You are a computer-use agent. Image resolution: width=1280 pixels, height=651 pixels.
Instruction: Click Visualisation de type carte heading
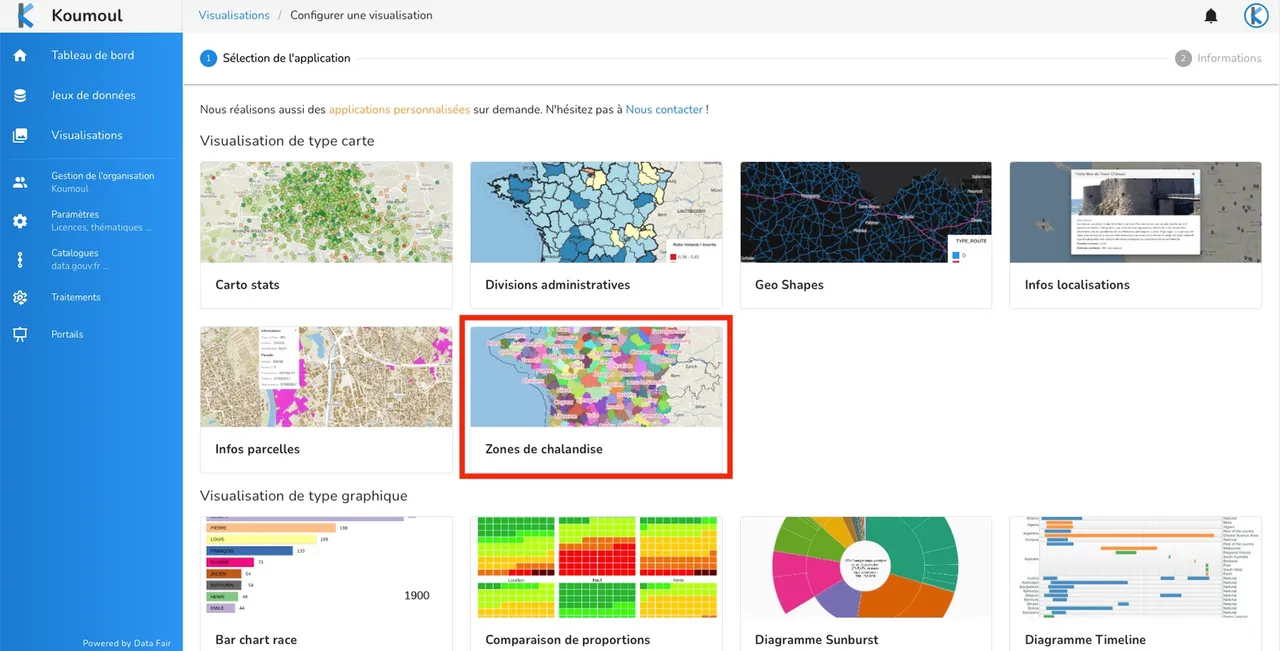(287, 141)
